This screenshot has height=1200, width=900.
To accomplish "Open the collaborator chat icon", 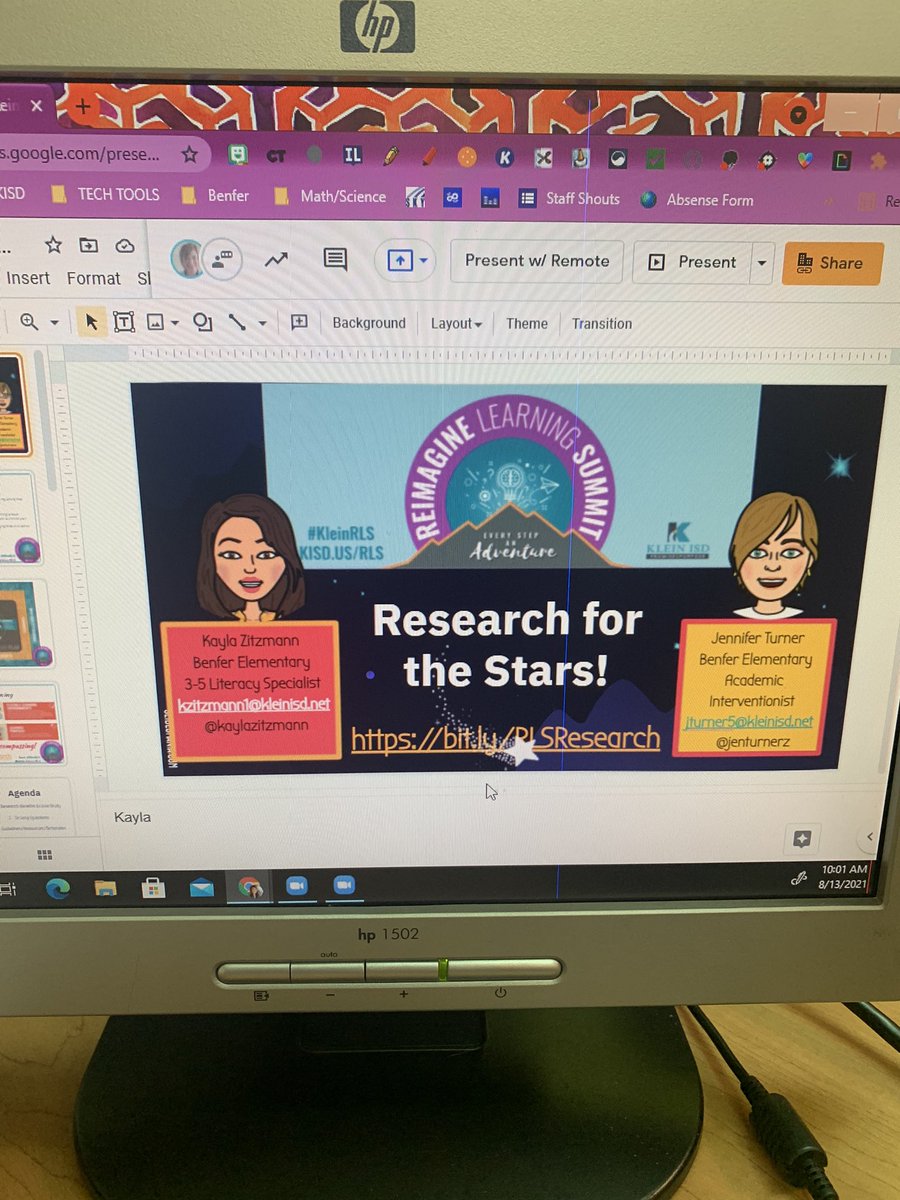I will (222, 260).
